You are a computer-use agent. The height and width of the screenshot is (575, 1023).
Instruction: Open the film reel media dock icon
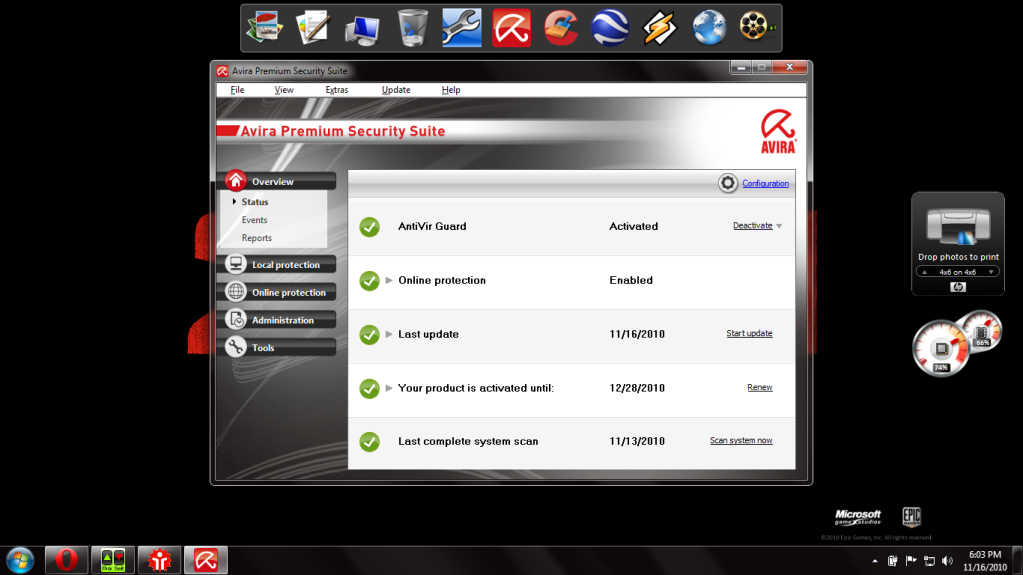757,27
